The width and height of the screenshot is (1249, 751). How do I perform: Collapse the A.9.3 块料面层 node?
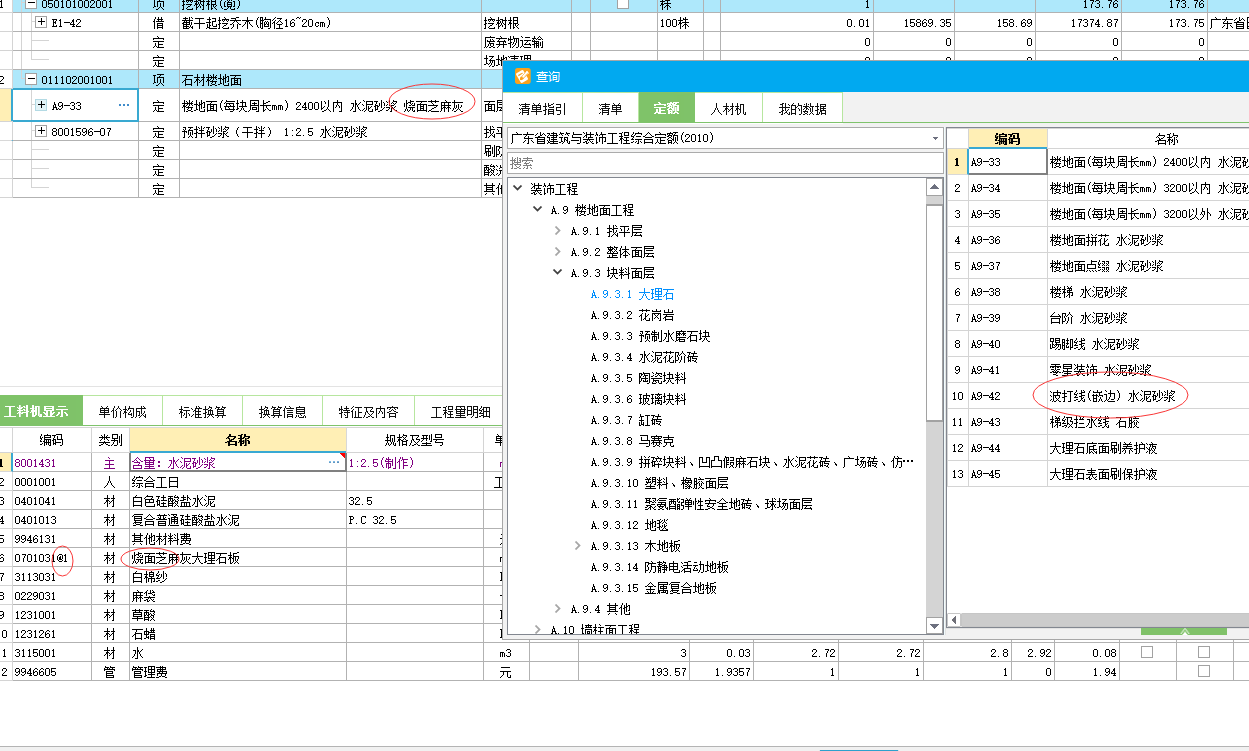[558, 273]
